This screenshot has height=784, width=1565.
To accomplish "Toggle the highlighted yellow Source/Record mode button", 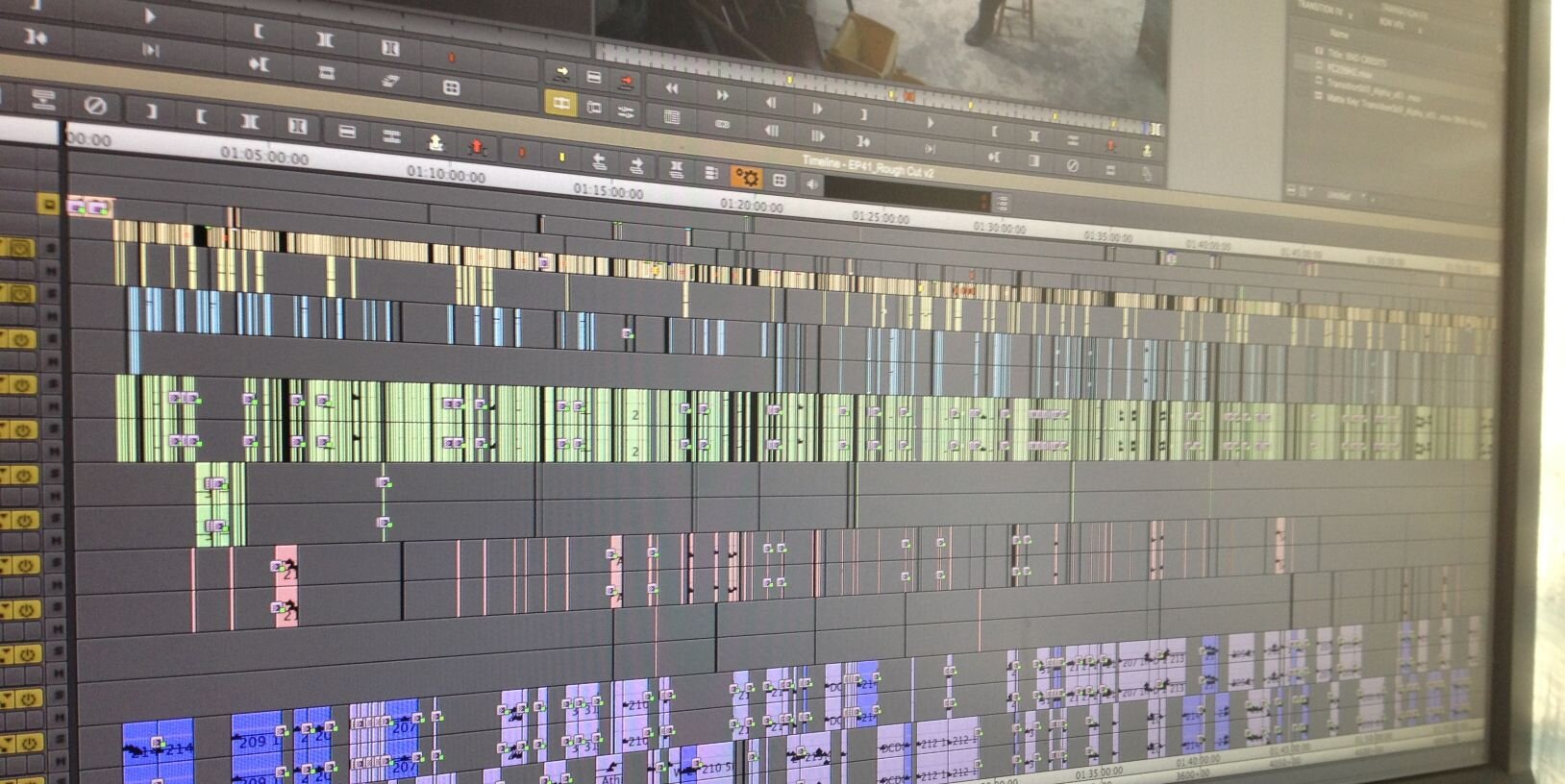I will [x=561, y=103].
